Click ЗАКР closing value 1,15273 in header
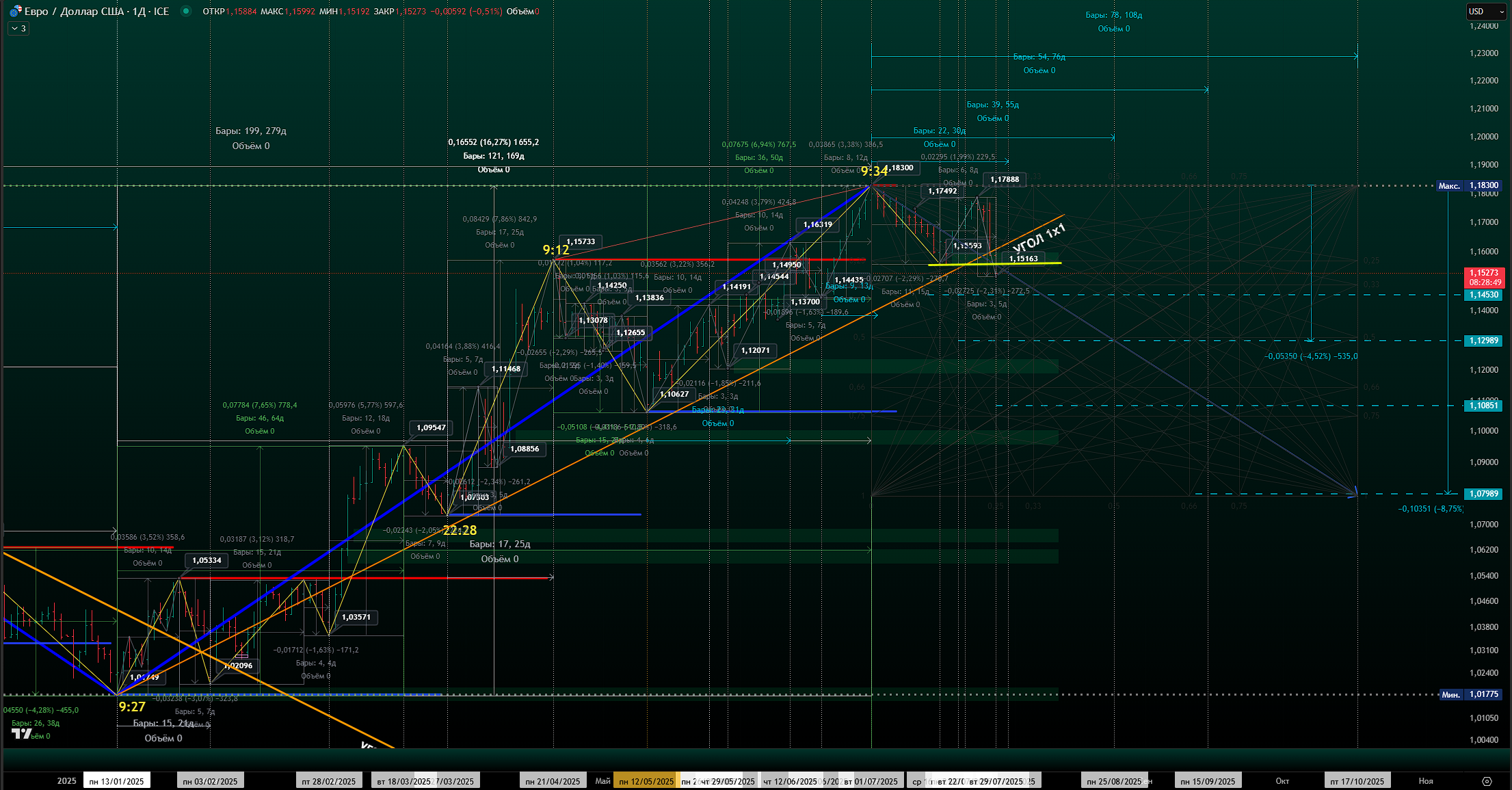 [412, 12]
